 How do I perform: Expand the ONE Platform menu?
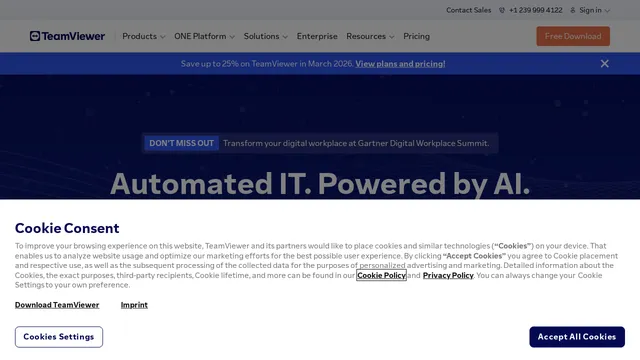[204, 36]
